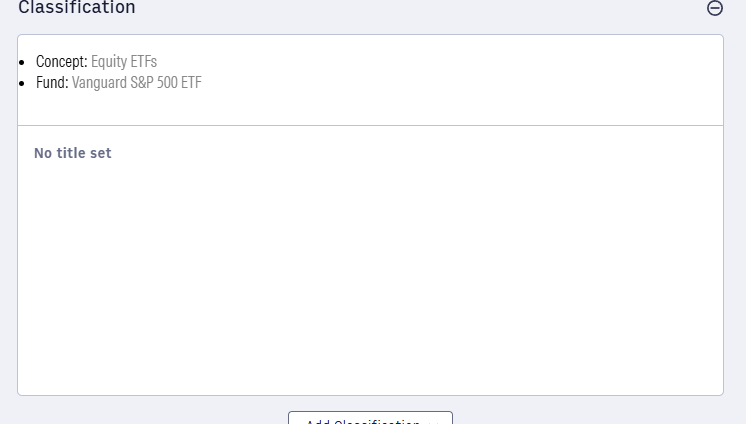746x424 pixels.
Task: Click the Classification section heading
Action: [x=77, y=8]
